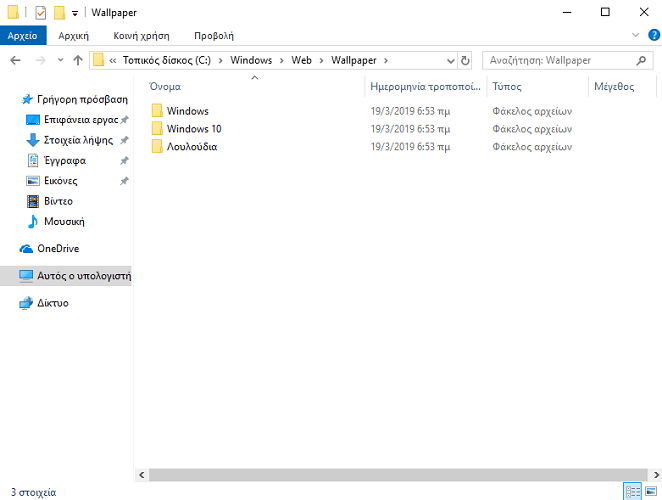The image size is (662, 500).
Task: Click the date cell of Windows 10 row
Action: click(x=410, y=129)
